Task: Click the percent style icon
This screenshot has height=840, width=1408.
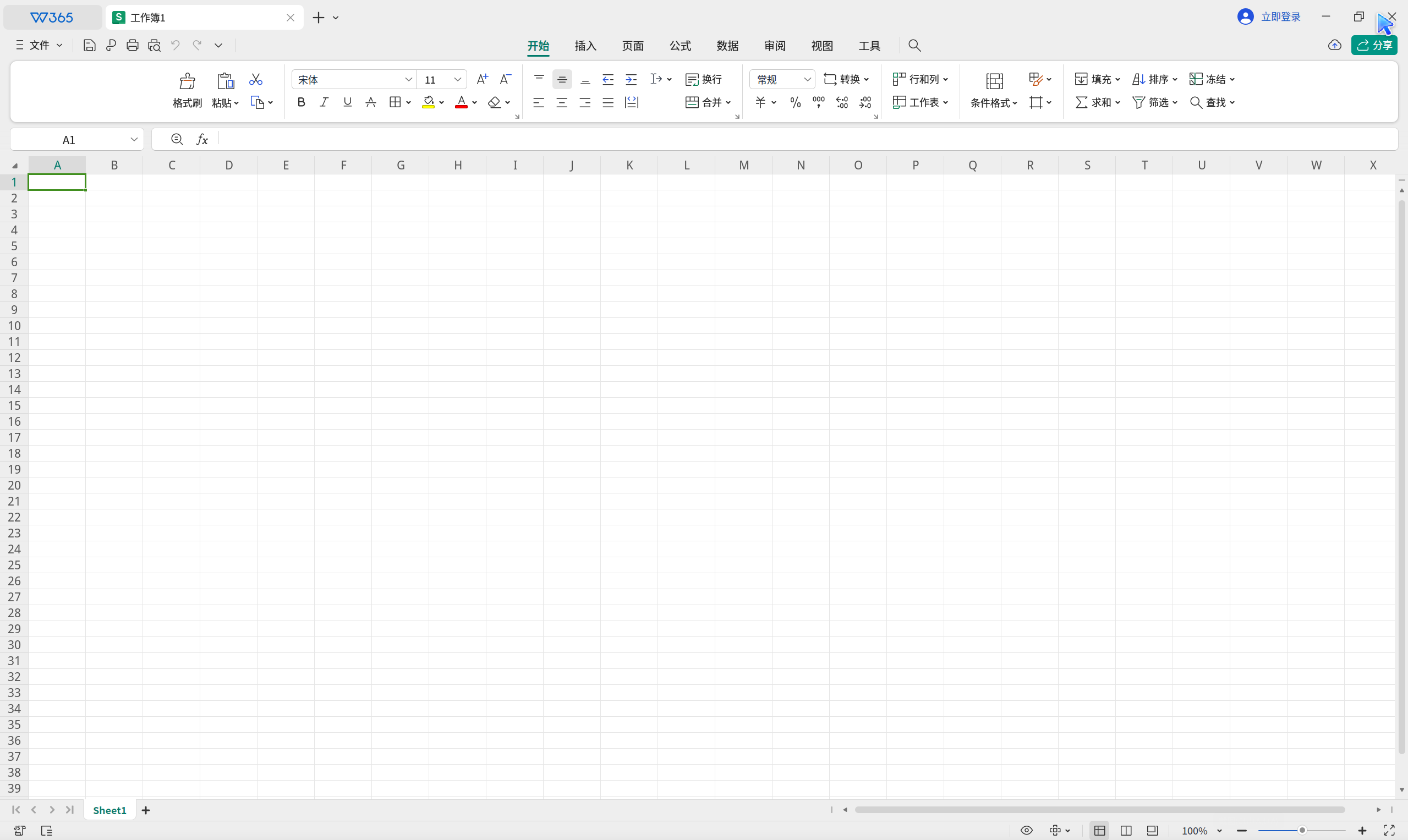Action: pyautogui.click(x=796, y=102)
